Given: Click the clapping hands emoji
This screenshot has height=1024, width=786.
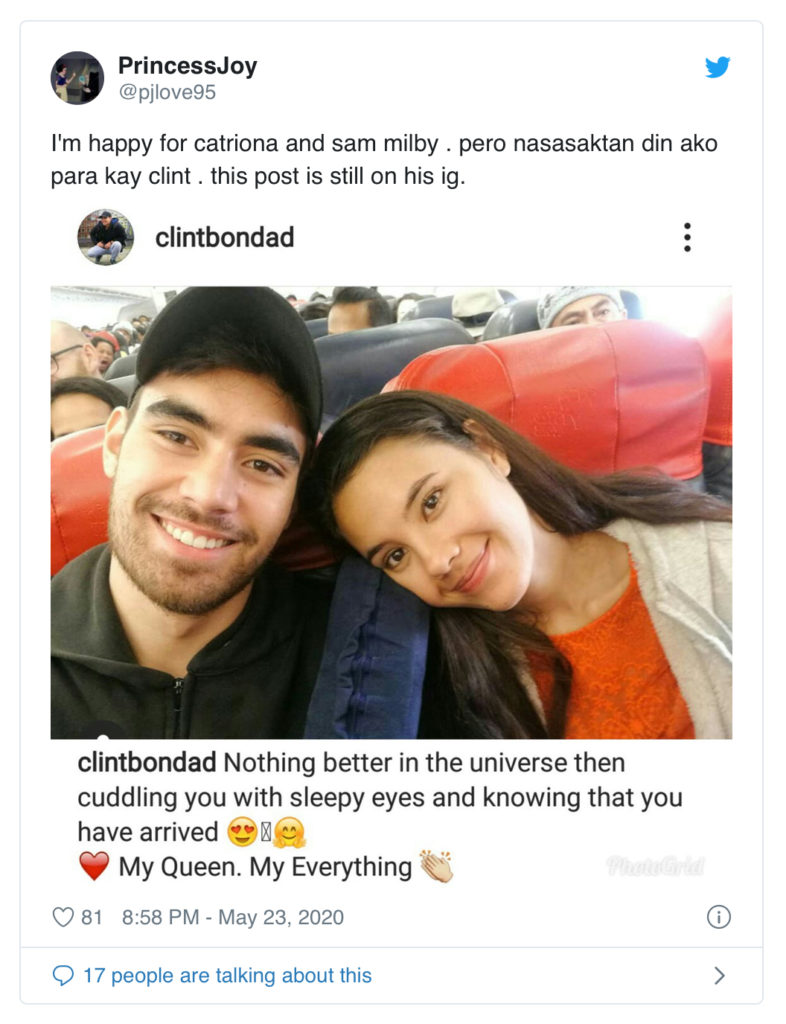Looking at the screenshot, I should [x=436, y=867].
